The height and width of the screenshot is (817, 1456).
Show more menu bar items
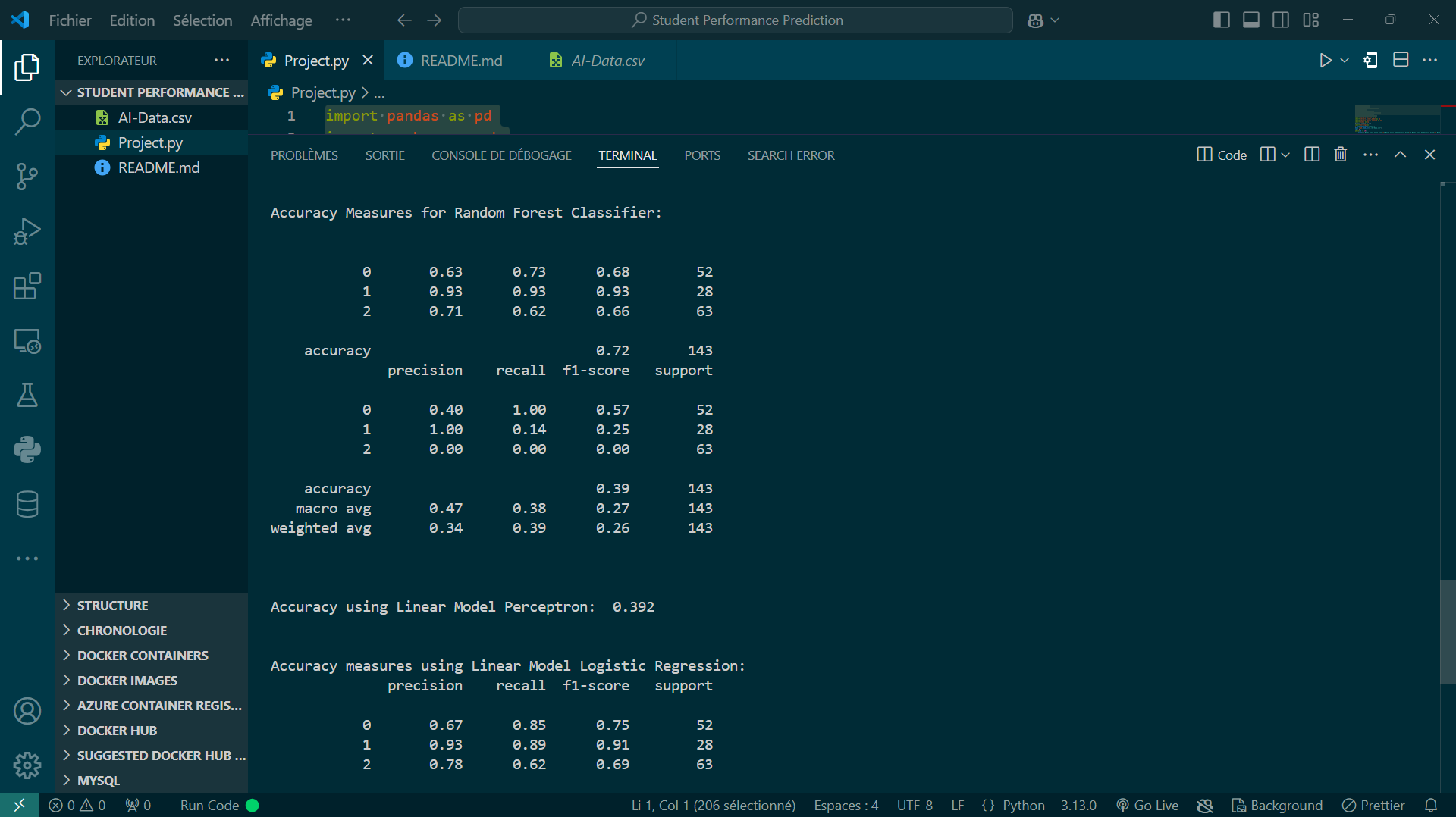click(x=343, y=20)
